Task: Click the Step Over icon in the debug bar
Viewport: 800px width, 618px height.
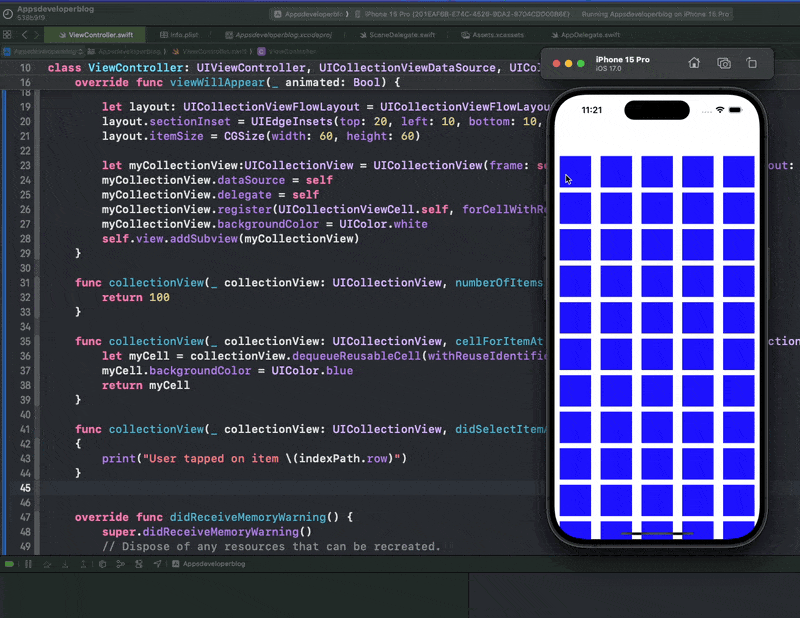Action: click(x=46, y=563)
